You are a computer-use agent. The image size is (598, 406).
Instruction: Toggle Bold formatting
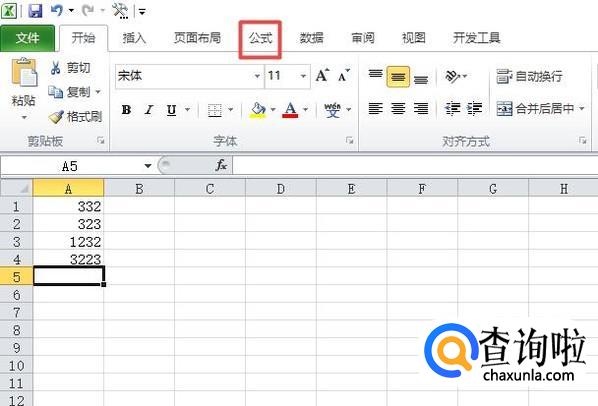126,110
